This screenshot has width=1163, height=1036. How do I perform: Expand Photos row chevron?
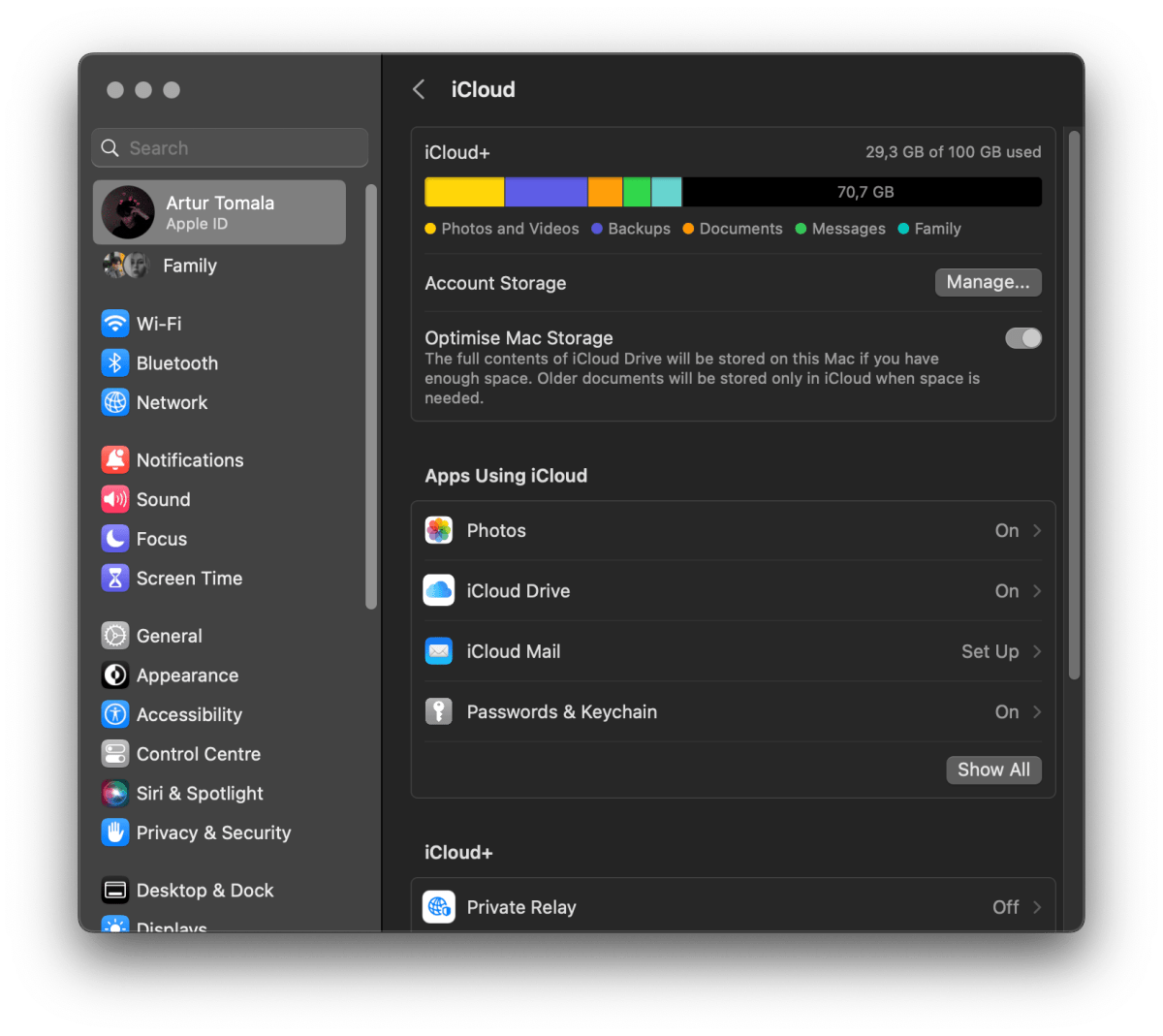tap(1037, 530)
